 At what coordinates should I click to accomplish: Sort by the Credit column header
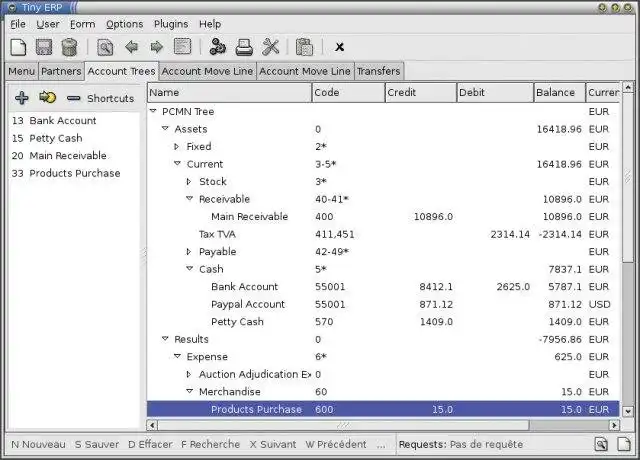[x=421, y=93]
